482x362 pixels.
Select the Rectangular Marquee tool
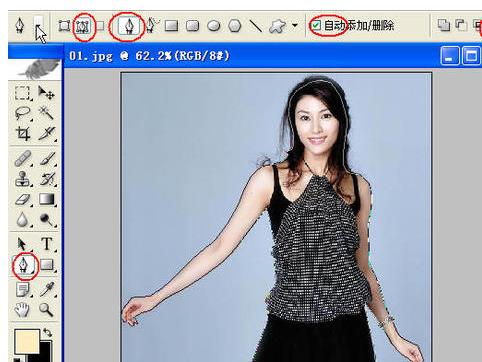point(23,93)
